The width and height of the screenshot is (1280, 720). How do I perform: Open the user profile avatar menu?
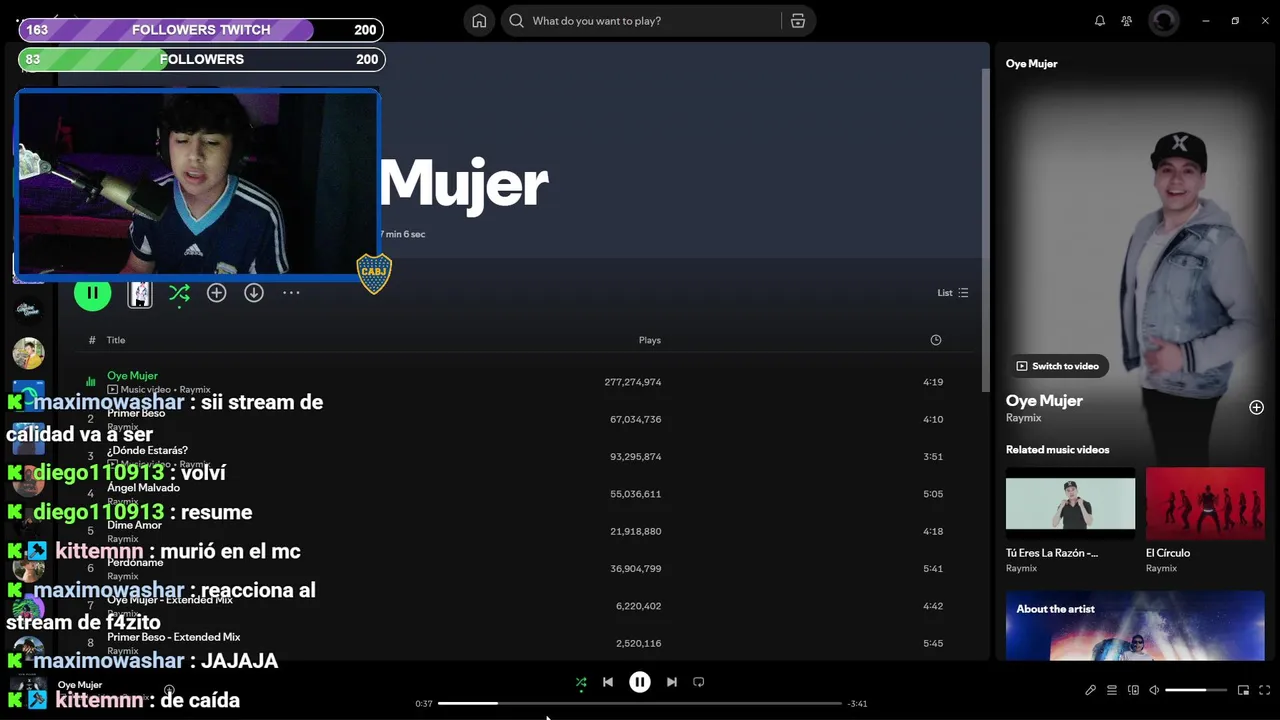(x=1164, y=21)
